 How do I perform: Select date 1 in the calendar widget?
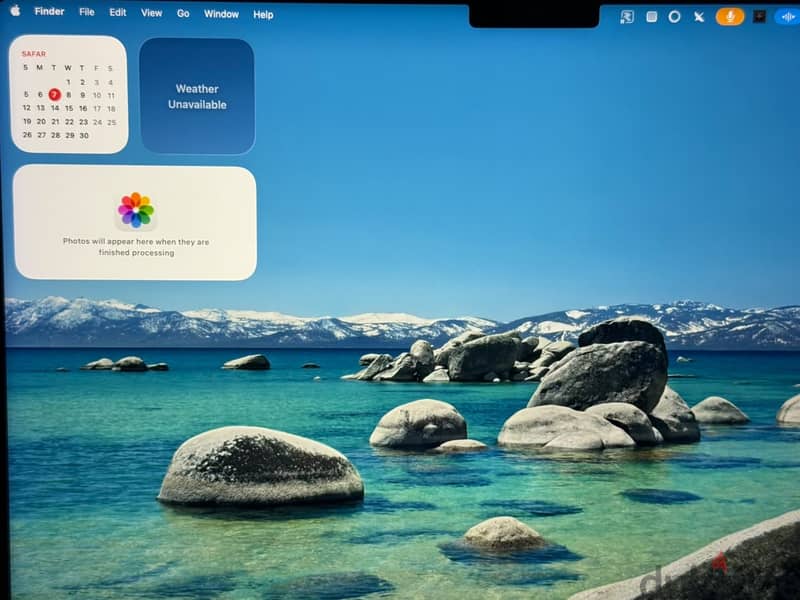click(x=68, y=82)
